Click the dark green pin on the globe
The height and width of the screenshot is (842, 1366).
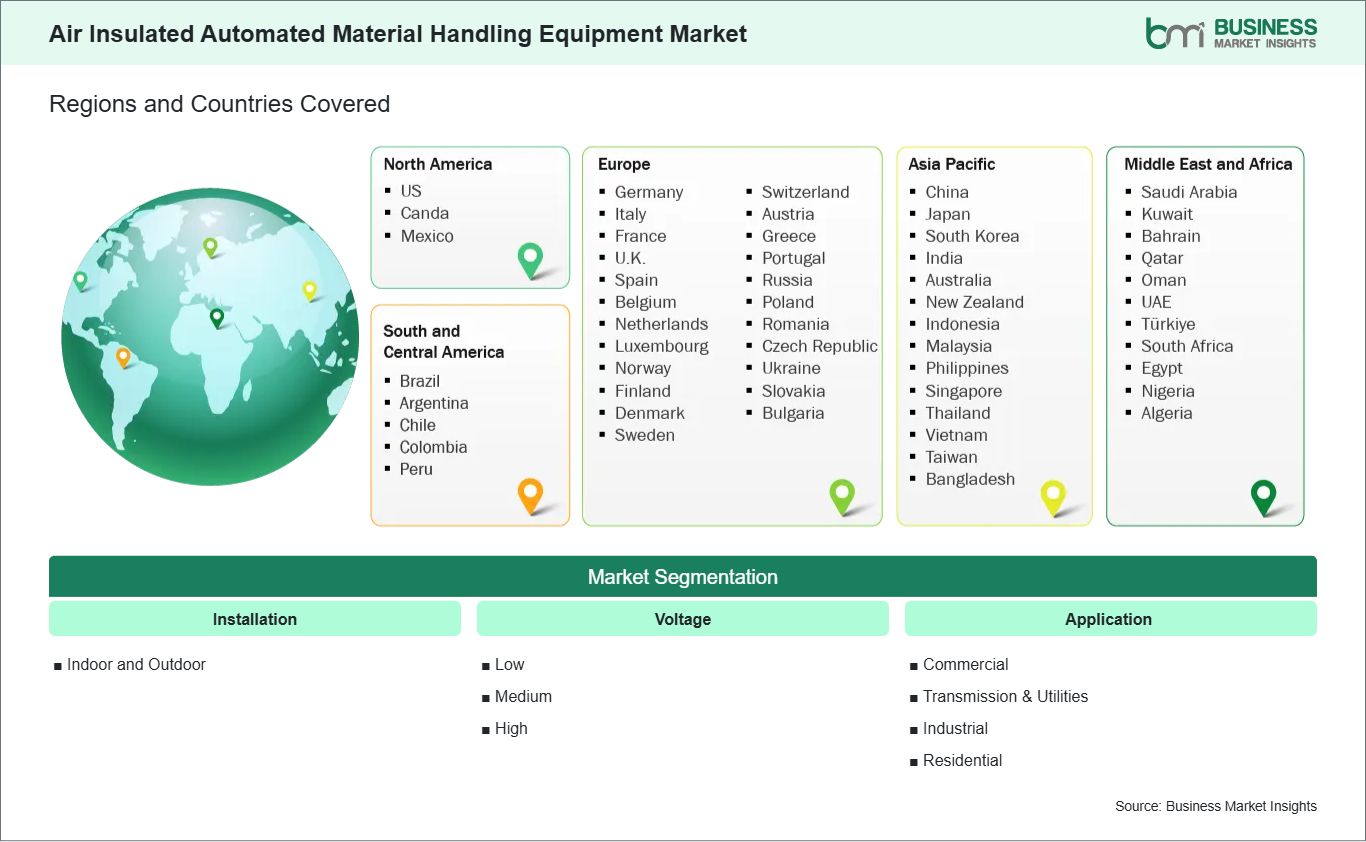[x=216, y=318]
